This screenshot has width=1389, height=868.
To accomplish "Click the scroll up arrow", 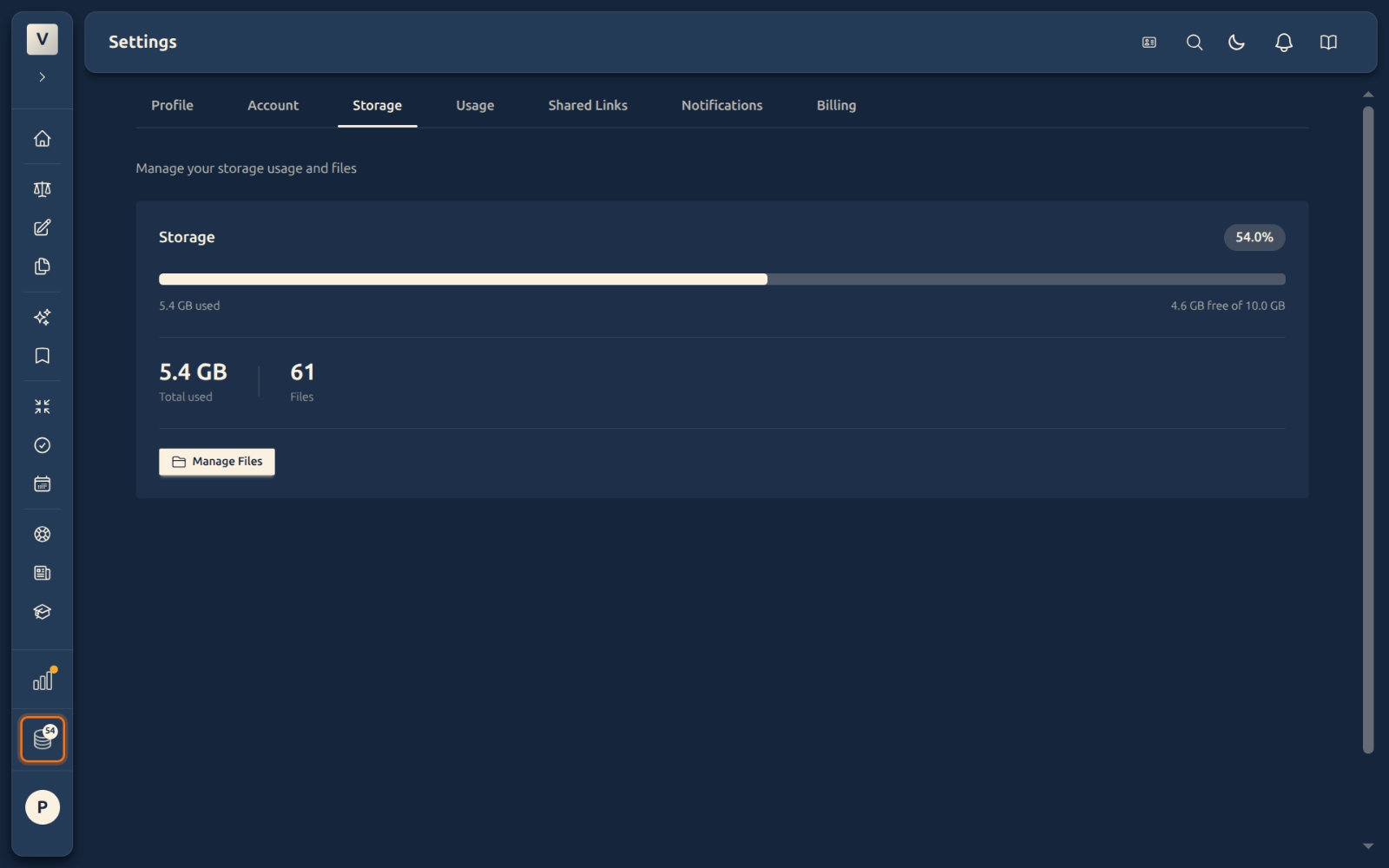I will [1368, 95].
